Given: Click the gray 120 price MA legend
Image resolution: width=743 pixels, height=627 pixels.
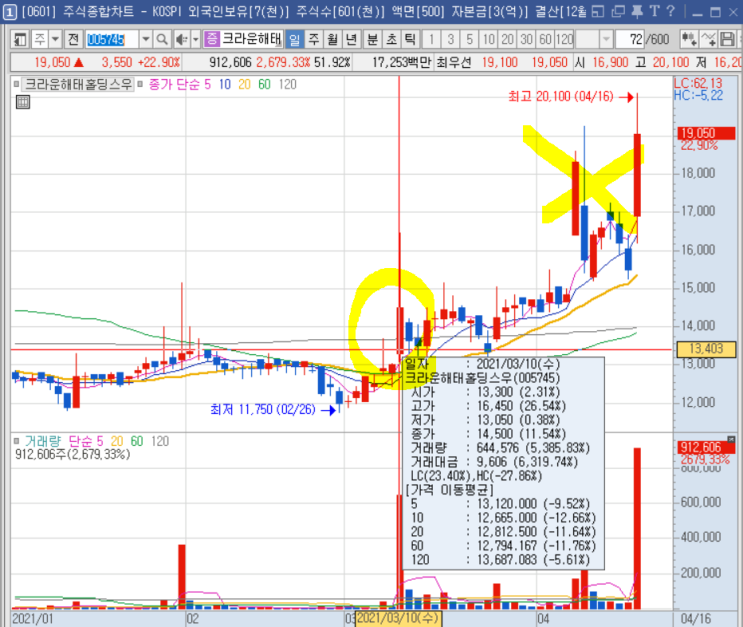Looking at the screenshot, I should [288, 84].
